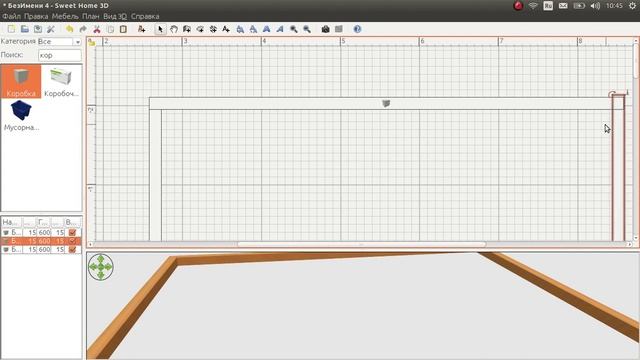The image size is (640, 360).
Task: Click the 3D view right navigation arrow
Action: click(109, 267)
